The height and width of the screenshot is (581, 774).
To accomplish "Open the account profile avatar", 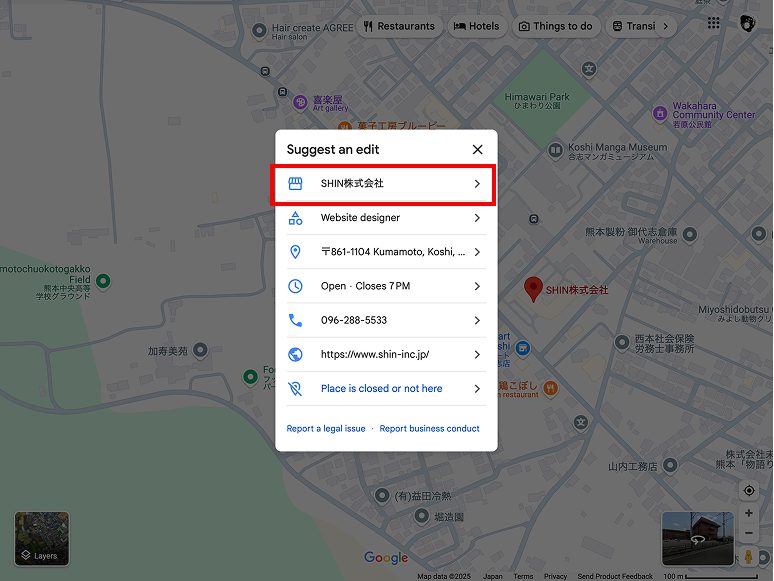I will 748,23.
